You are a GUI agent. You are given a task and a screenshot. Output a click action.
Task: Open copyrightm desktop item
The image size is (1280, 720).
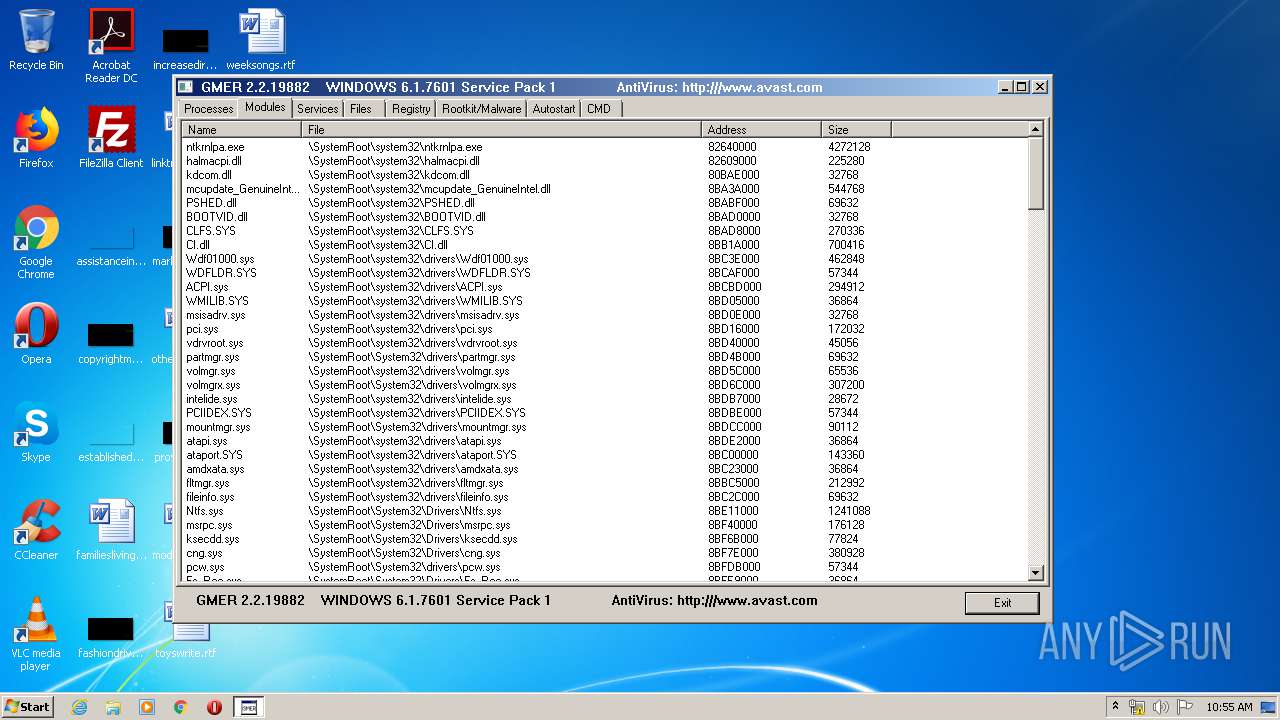click(111, 343)
